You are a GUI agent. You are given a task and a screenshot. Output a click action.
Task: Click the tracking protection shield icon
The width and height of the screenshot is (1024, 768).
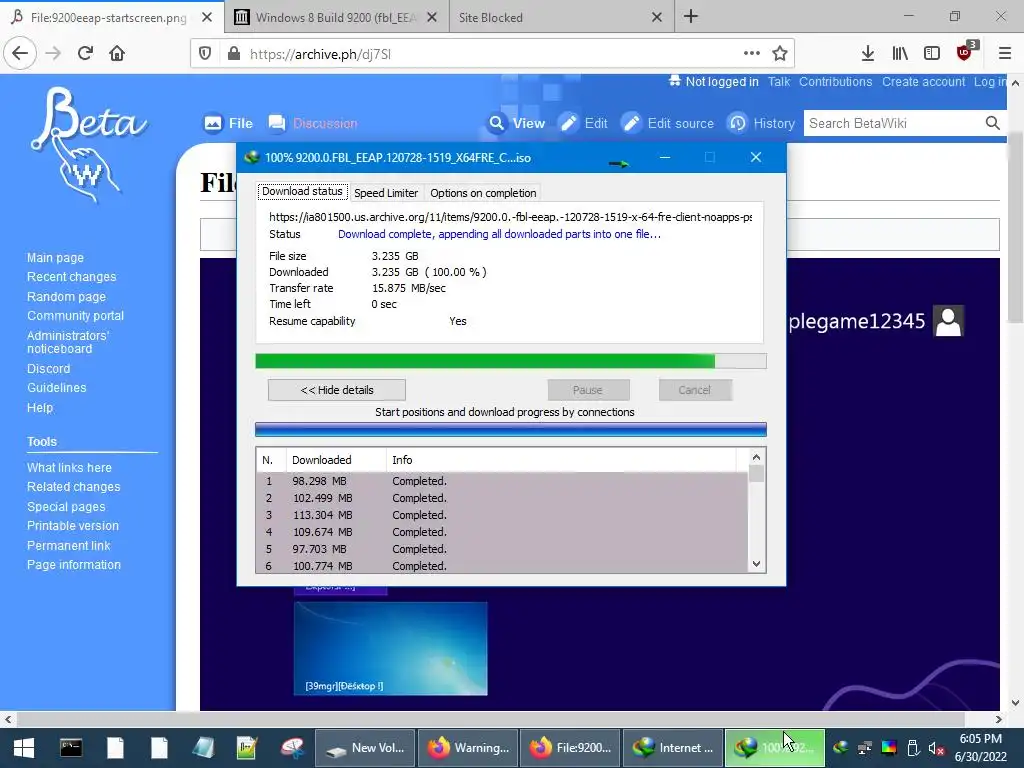tap(205, 54)
